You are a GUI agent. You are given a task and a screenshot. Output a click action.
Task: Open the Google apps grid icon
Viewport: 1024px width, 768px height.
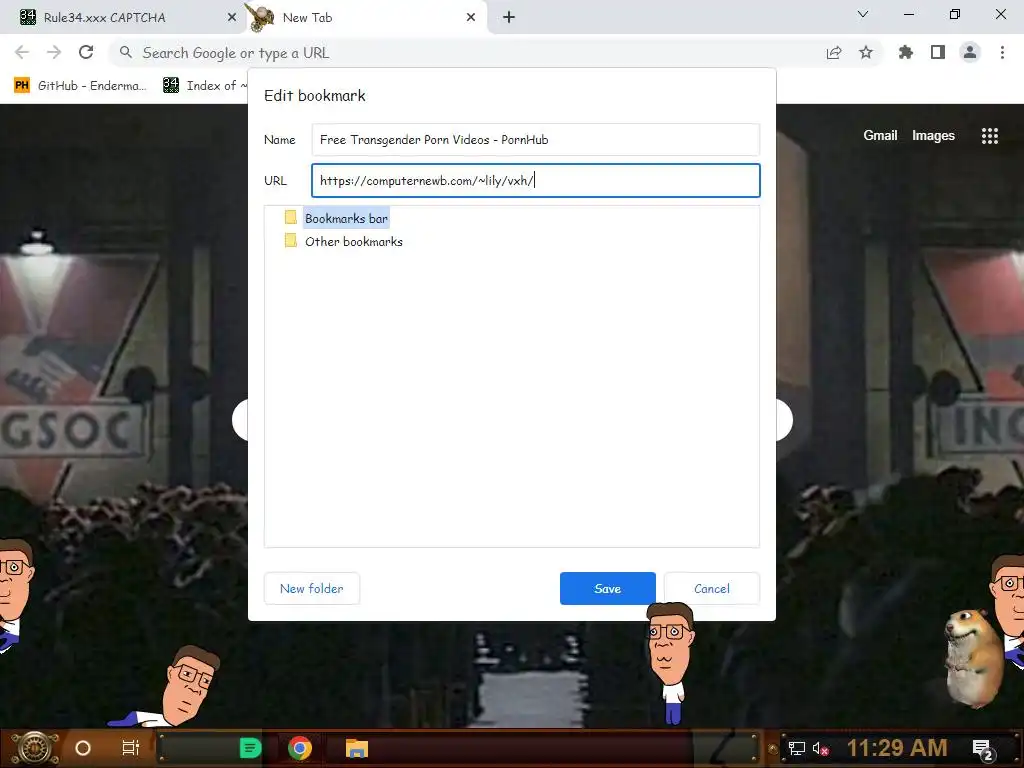tap(990, 135)
